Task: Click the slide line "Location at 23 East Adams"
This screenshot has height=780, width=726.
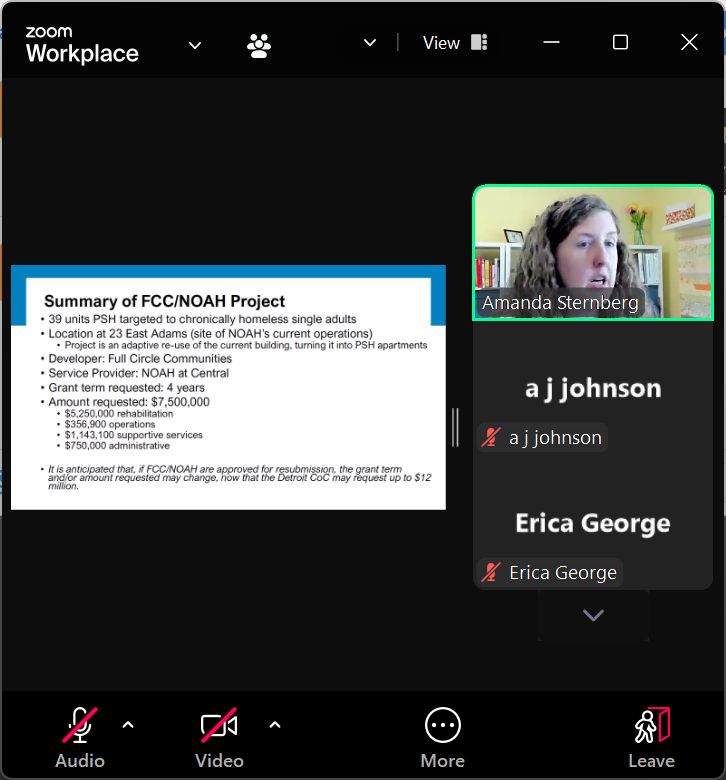Action: tap(210, 333)
